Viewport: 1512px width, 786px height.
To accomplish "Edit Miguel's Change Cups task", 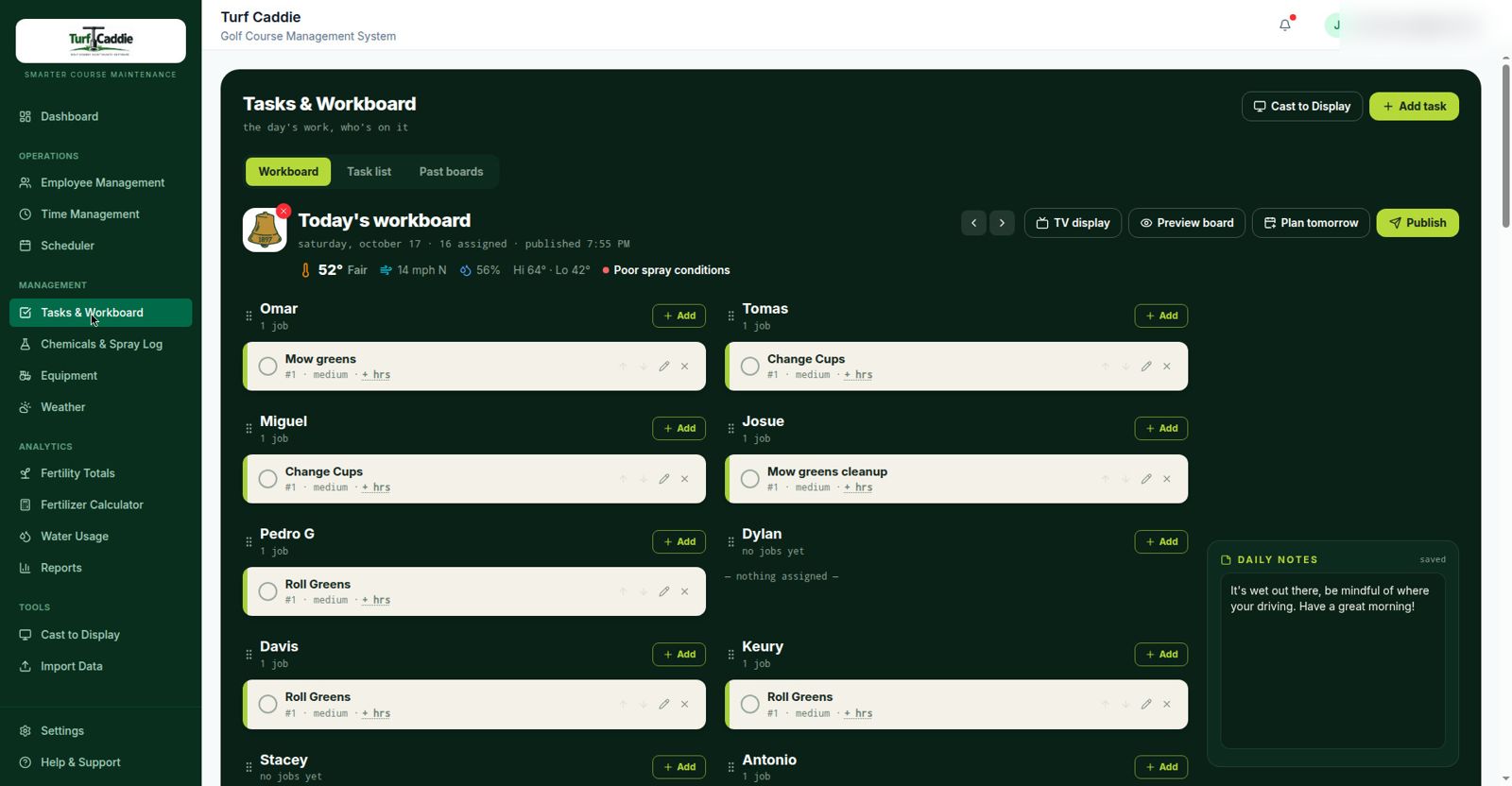I will click(664, 479).
